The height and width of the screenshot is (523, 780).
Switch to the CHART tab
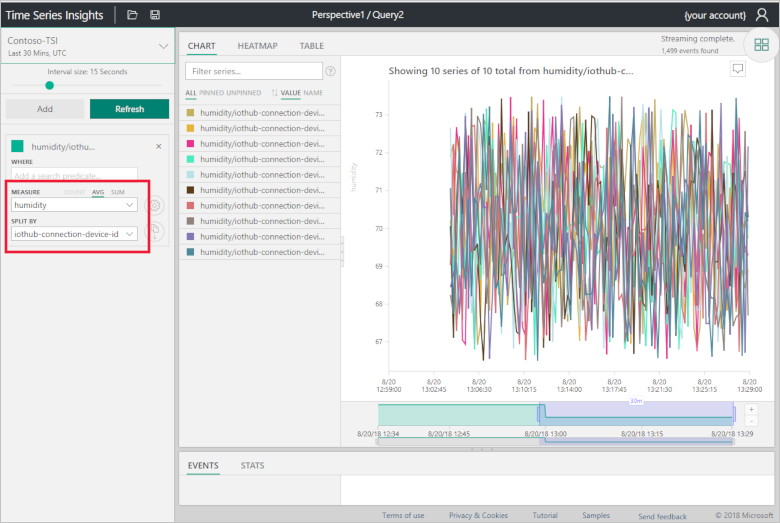click(201, 46)
